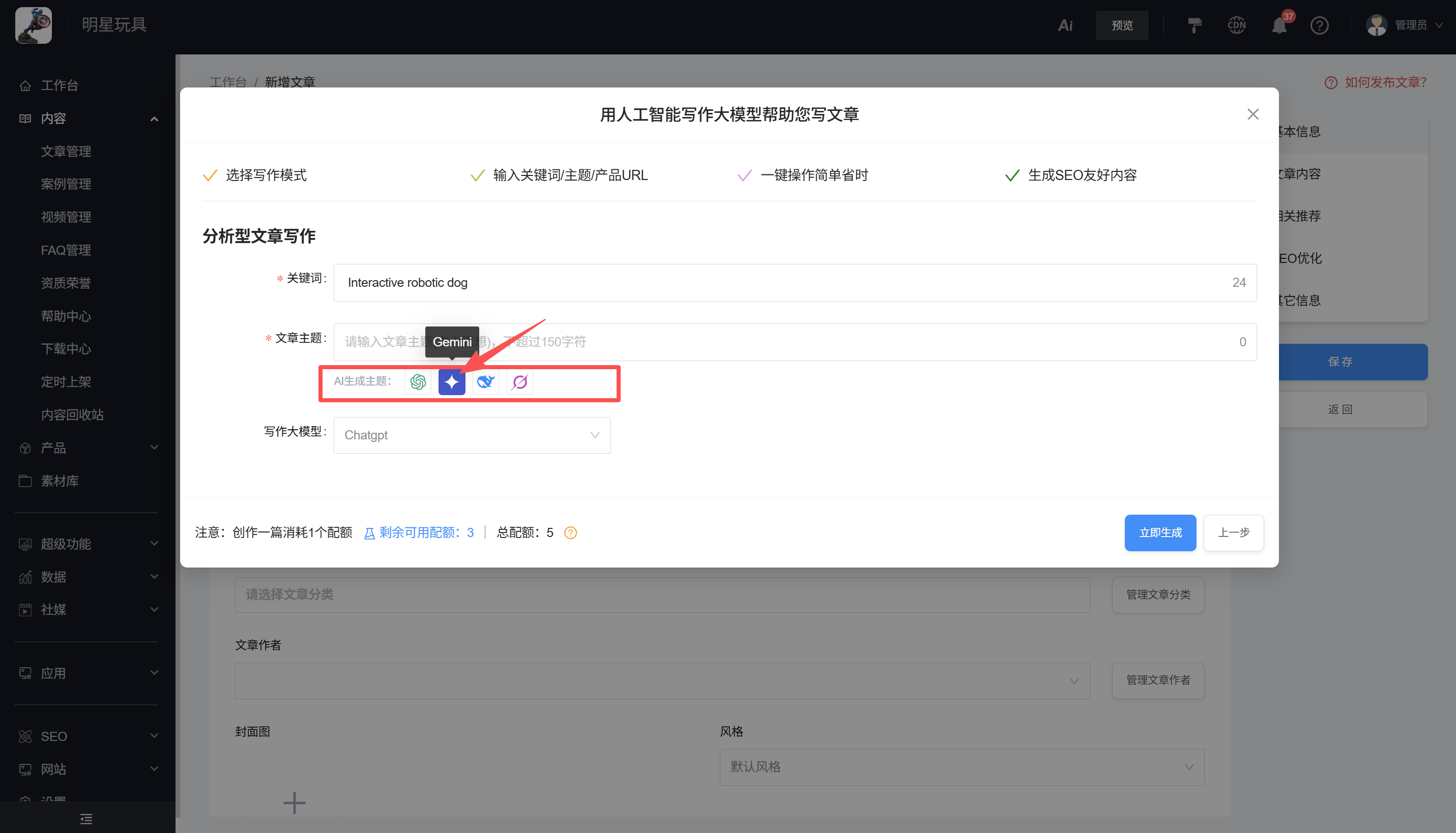The image size is (1456, 833).
Task: Open the help question mark icon
Action: (x=1319, y=24)
